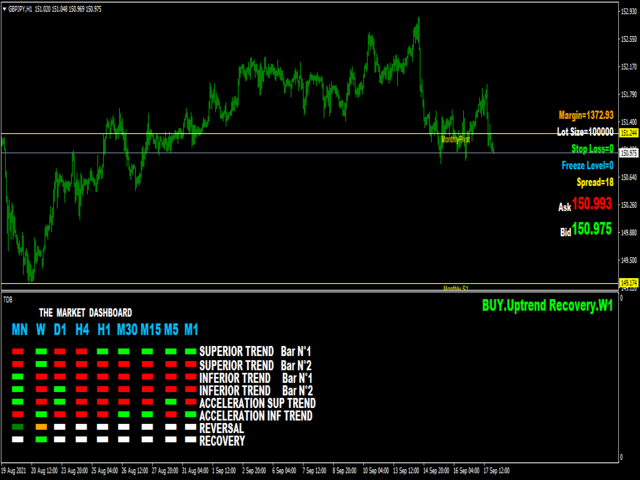640x480 pixels.
Task: Click the white MN square in RECOVERY row
Action: 18,440
